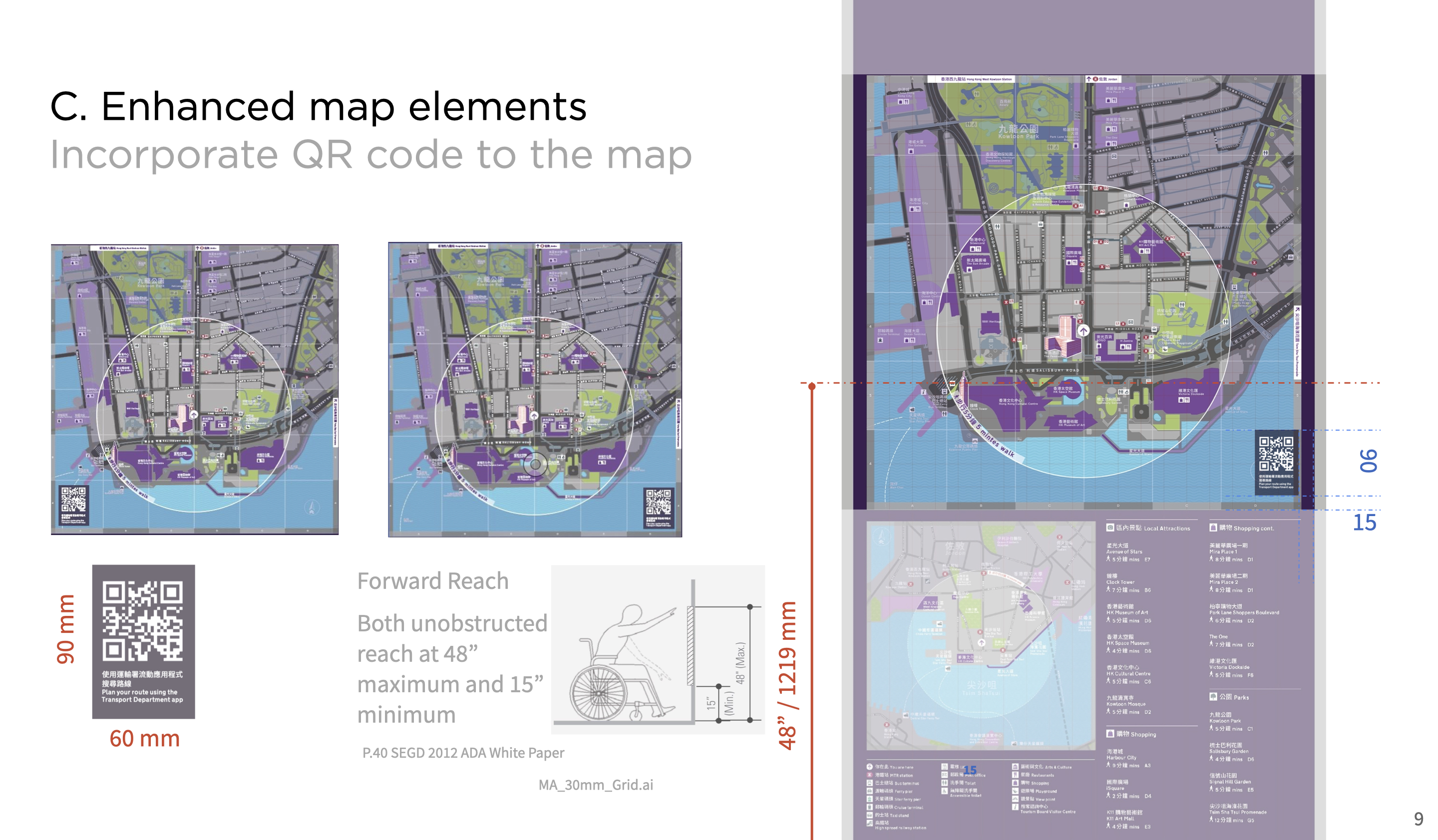Image resolution: width=1438 pixels, height=840 pixels.
Task: Click the Shopping bag icon heading
Action: [1110, 733]
